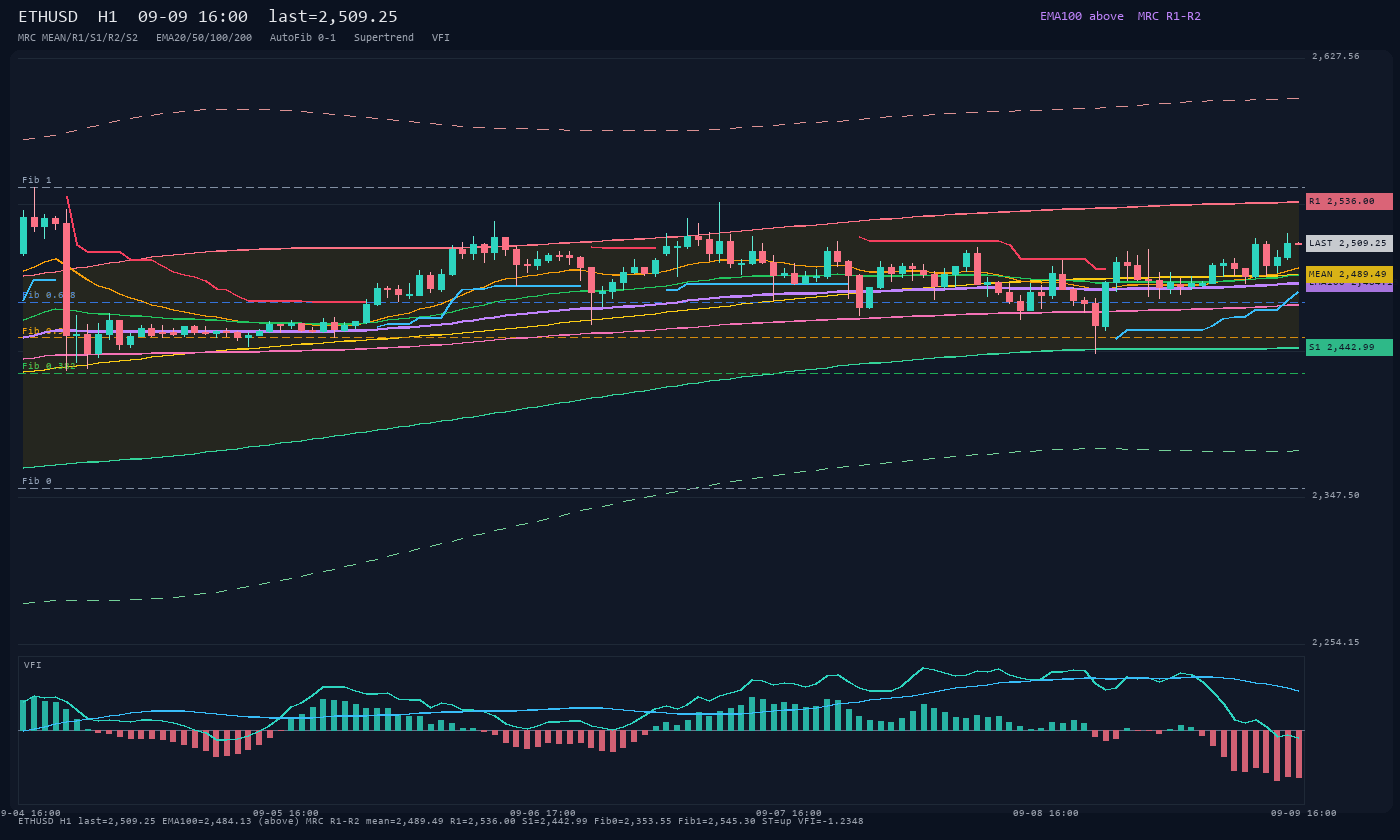This screenshot has height=840, width=1400.
Task: Click the last=2,509.25 value in the title
Action: (333, 16)
